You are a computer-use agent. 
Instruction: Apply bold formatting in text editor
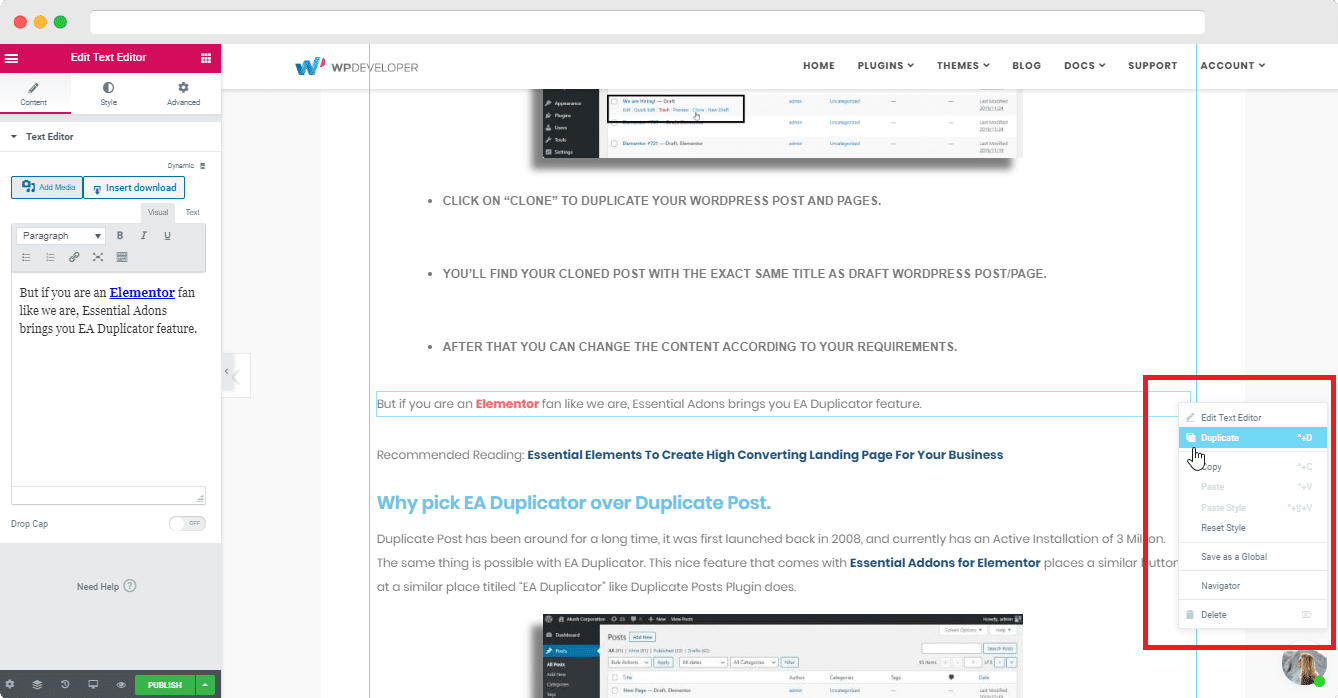tap(120, 236)
